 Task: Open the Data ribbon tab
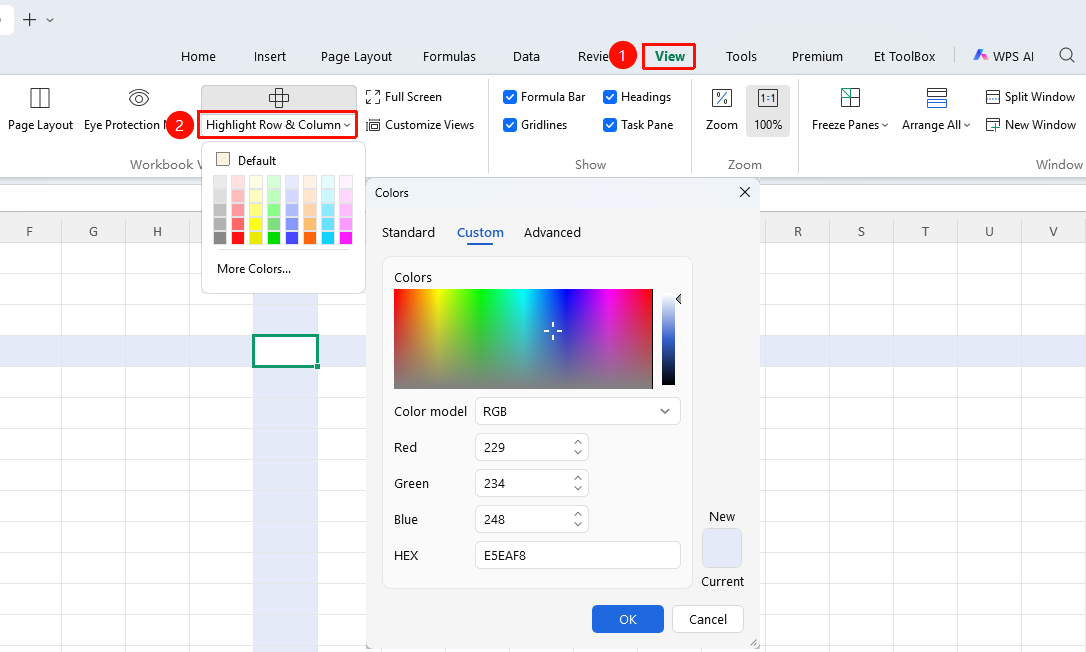(526, 57)
